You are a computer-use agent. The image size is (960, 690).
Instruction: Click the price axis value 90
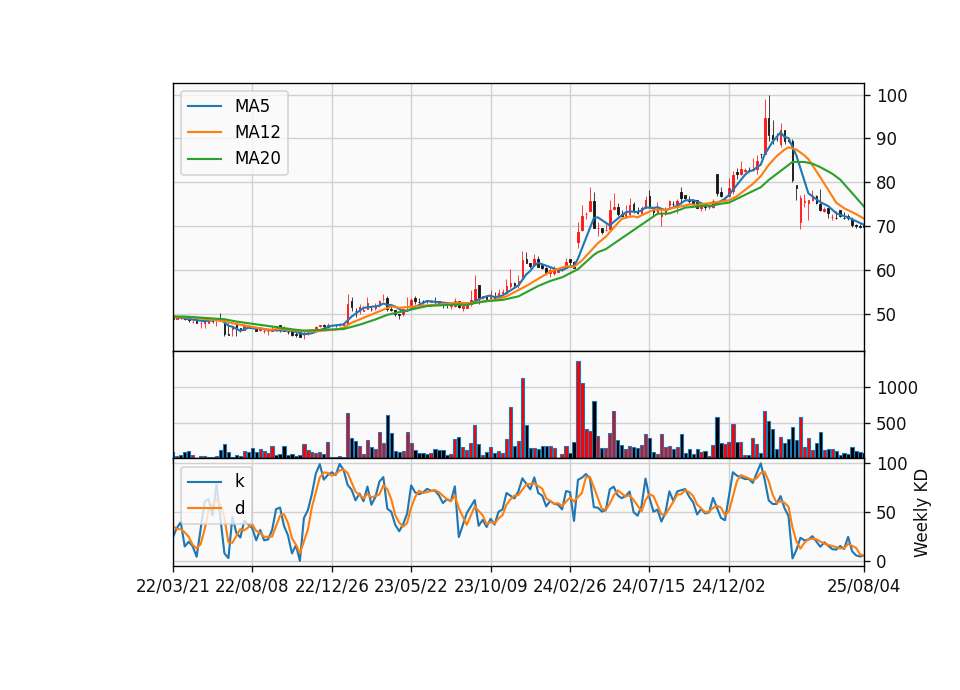coord(887,139)
